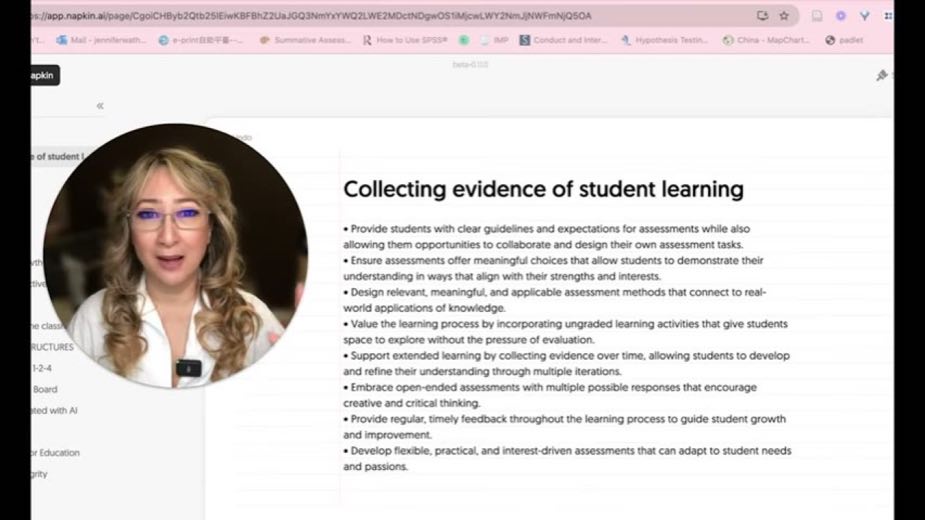Viewport: 925px width, 520px height.
Task: Open the purple gear extension icon
Action: tap(841, 16)
